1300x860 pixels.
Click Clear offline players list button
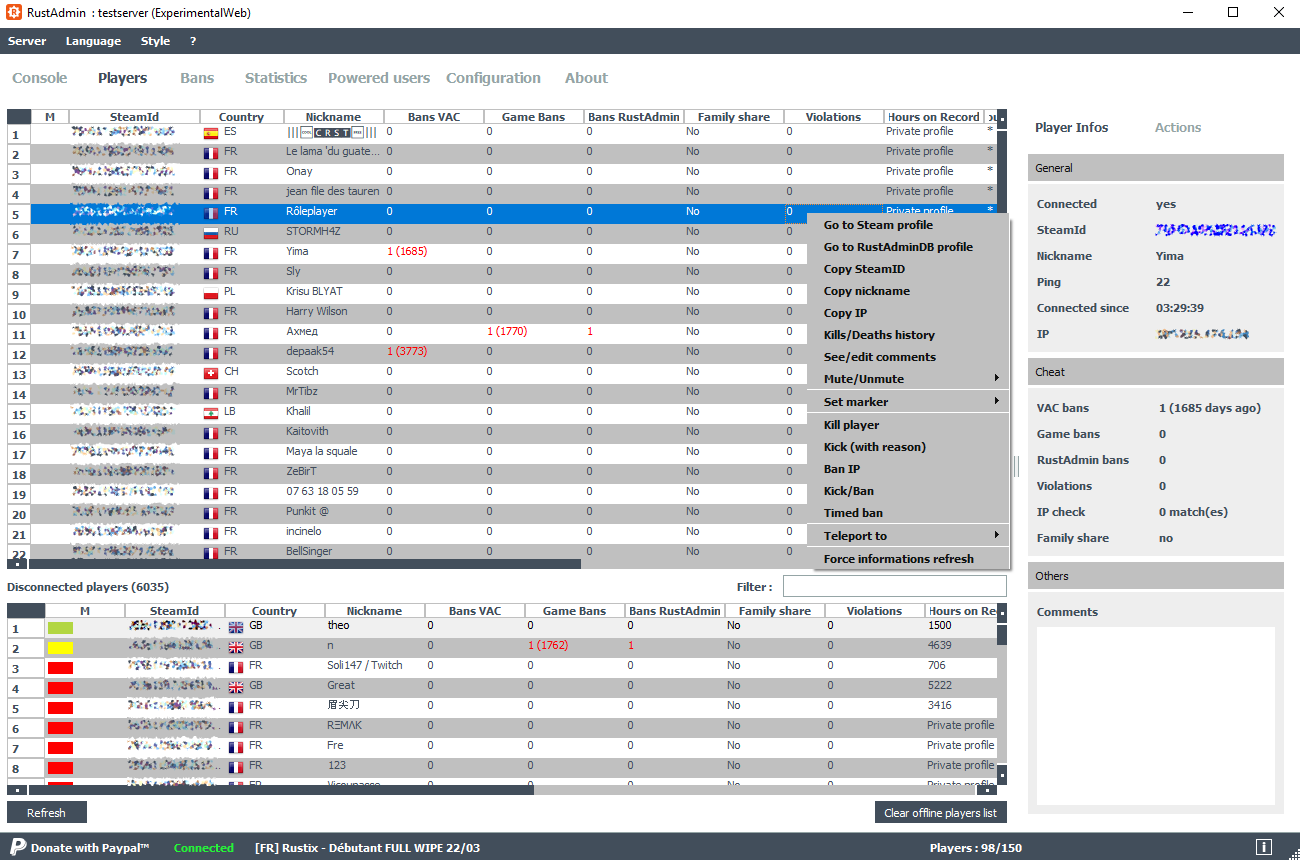click(940, 812)
